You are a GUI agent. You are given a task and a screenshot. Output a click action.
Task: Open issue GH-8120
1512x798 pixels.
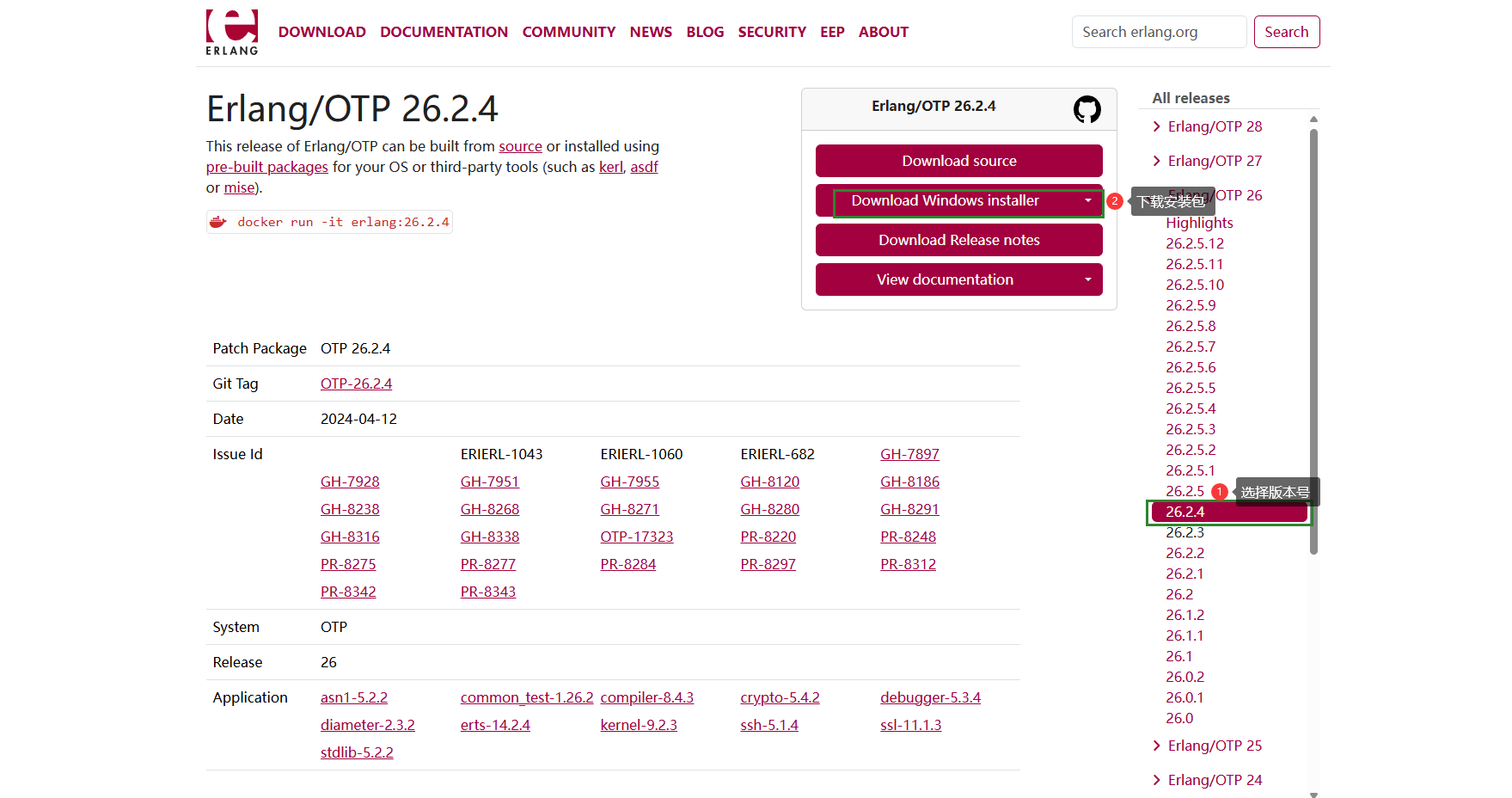click(770, 482)
